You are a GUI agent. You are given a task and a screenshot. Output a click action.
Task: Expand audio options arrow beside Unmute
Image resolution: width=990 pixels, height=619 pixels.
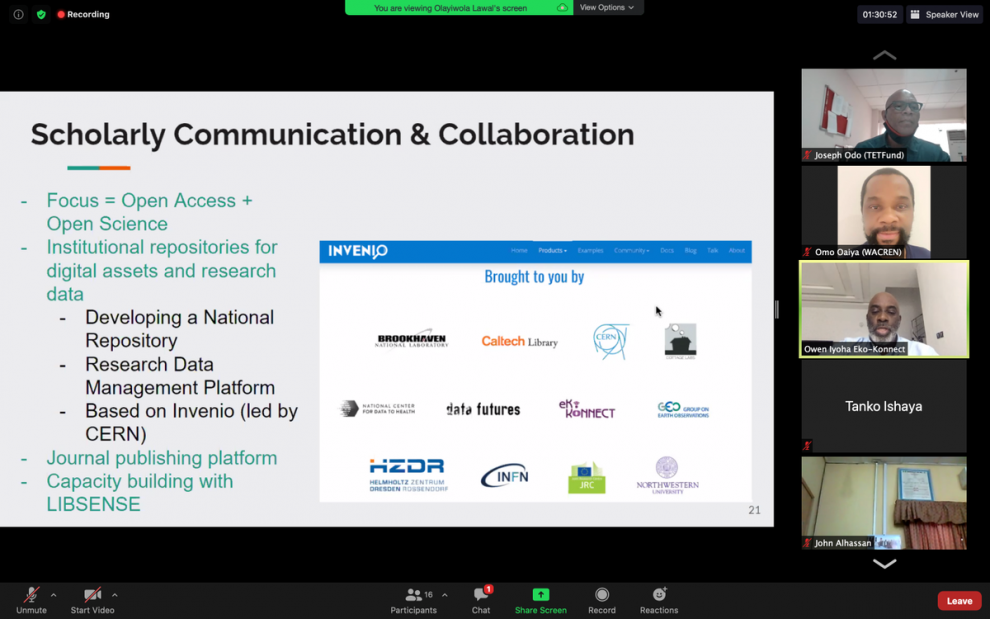click(x=54, y=595)
